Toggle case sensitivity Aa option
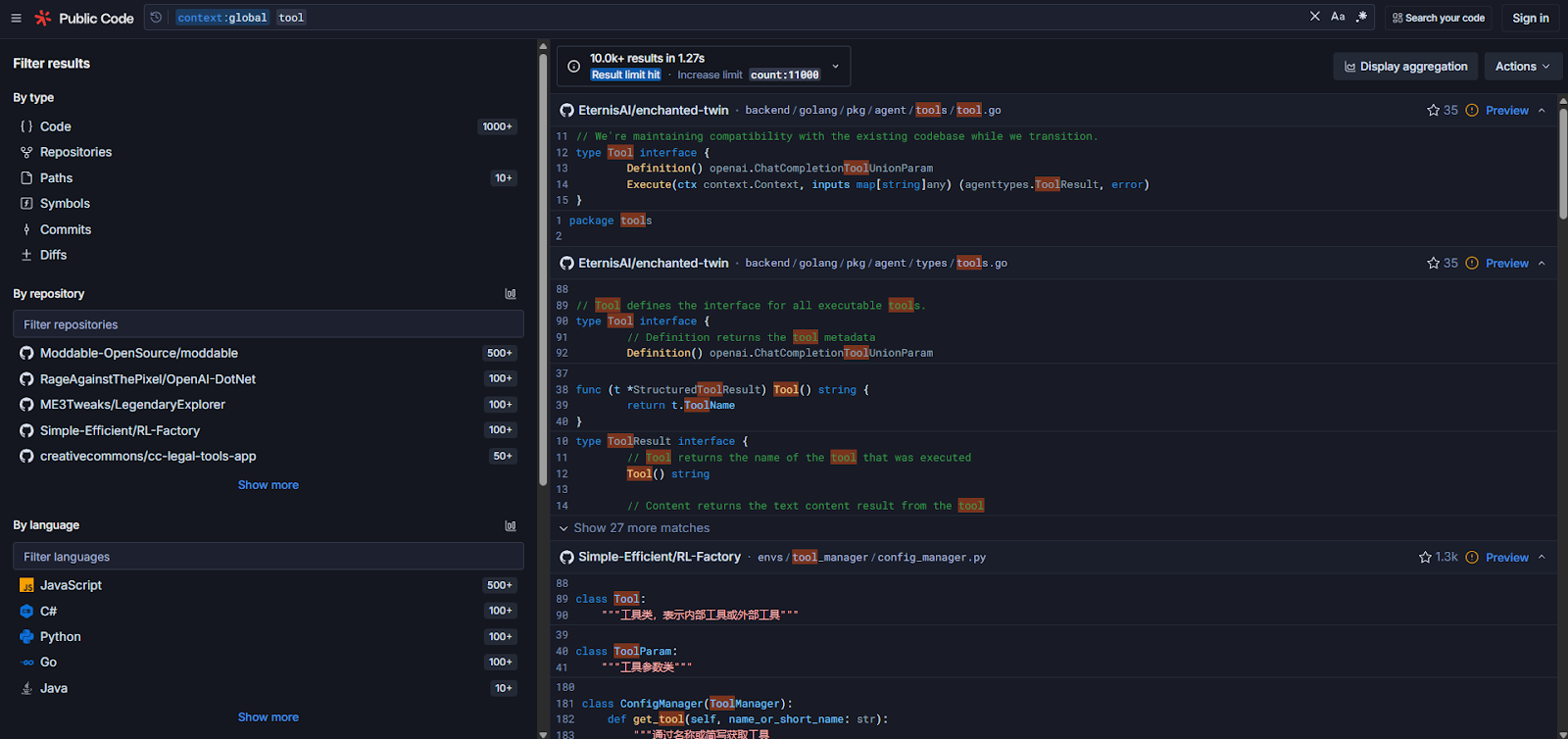Viewport: 1568px width, 739px height. point(1338,17)
